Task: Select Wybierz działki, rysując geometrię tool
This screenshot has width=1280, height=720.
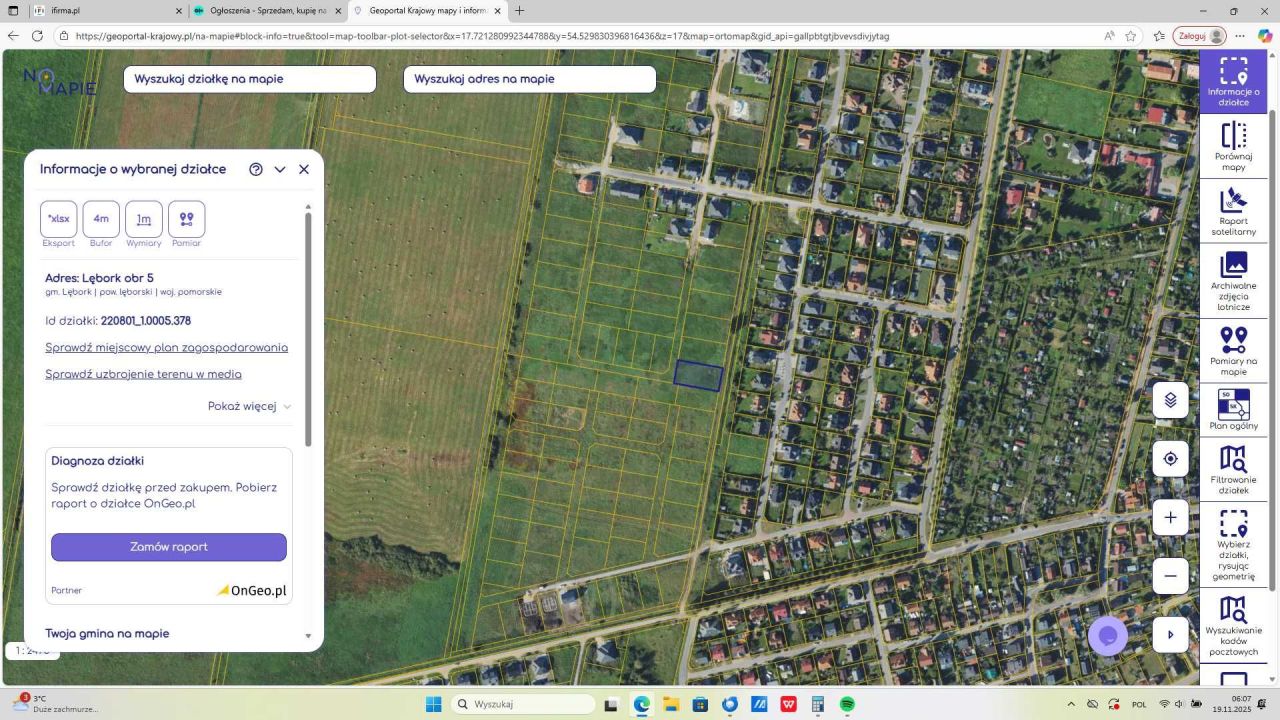Action: [x=1233, y=546]
